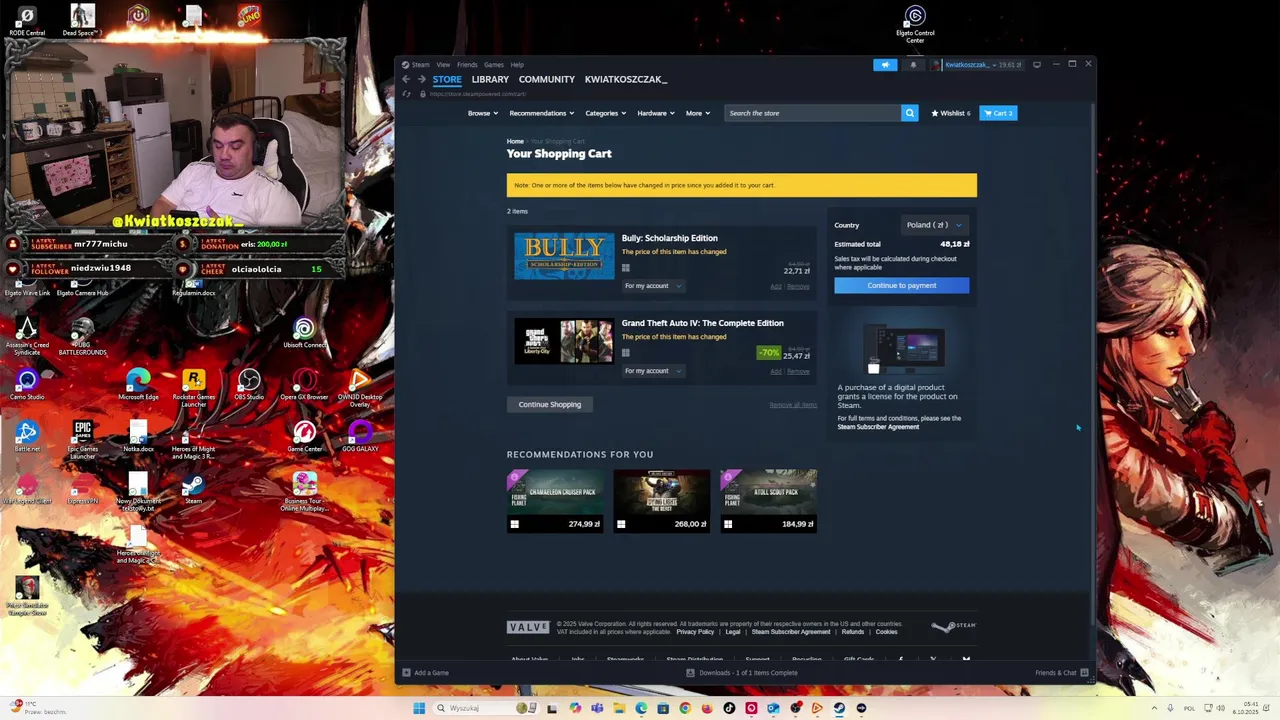Image resolution: width=1280 pixels, height=720 pixels.
Task: Reload the Steam store page
Action: point(406,94)
